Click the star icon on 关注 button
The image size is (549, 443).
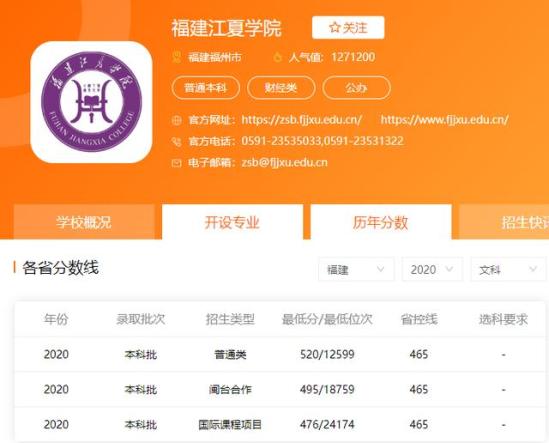[x=334, y=27]
